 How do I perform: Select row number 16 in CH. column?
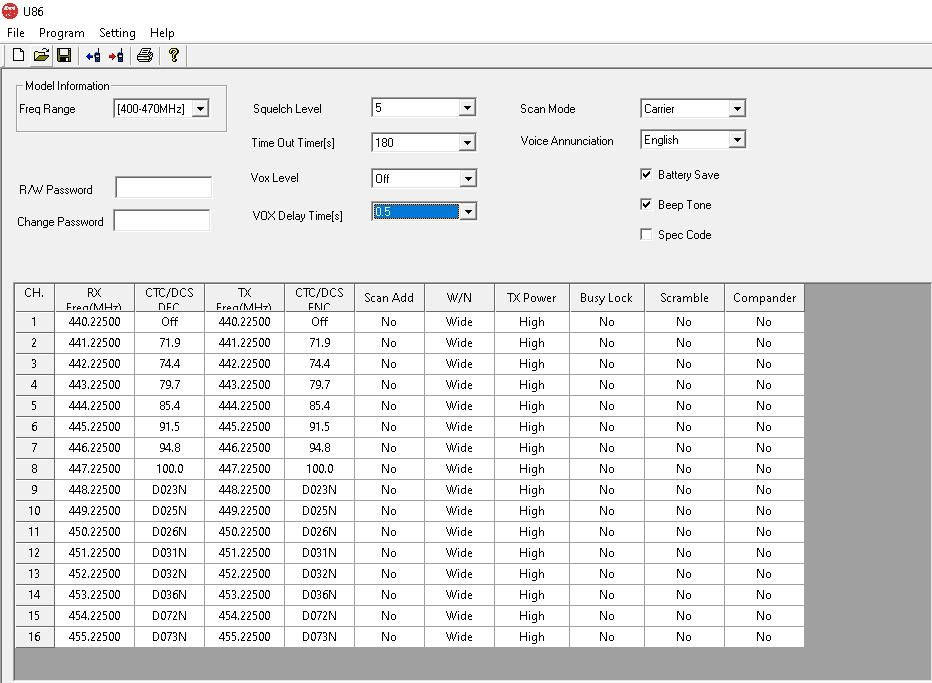[x=34, y=637]
